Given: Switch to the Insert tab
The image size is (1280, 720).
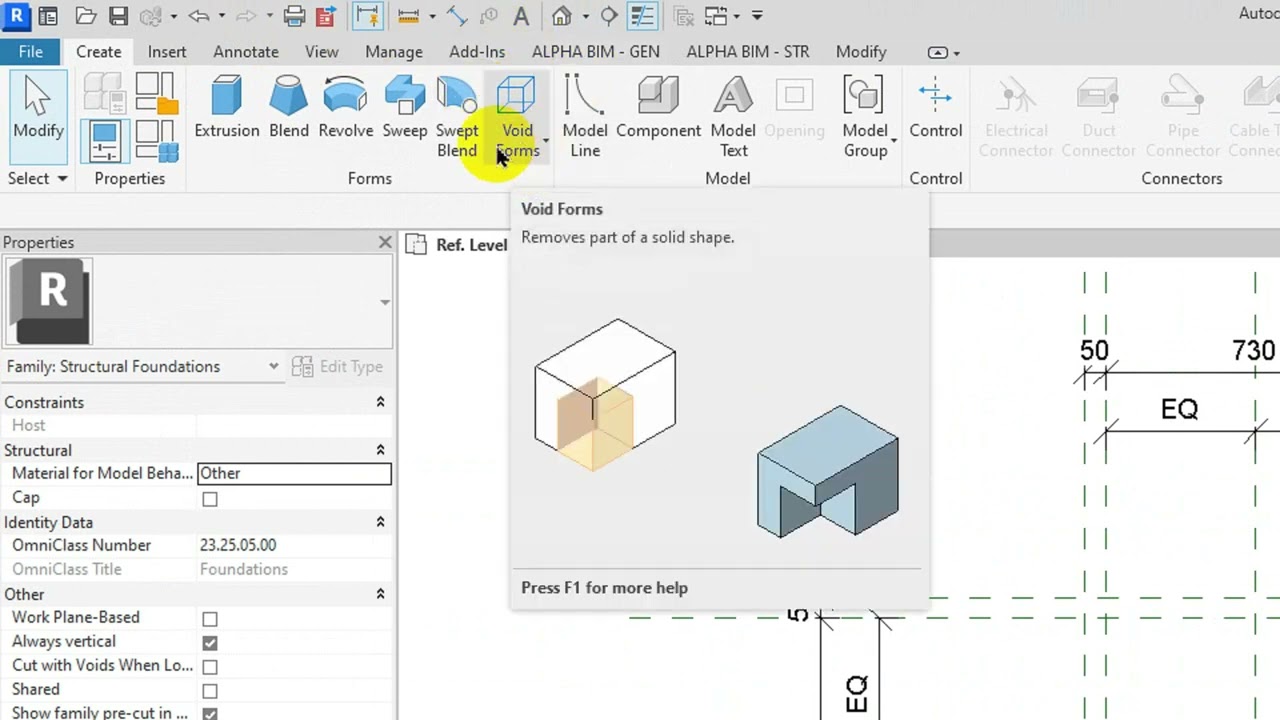Looking at the screenshot, I should (x=167, y=52).
